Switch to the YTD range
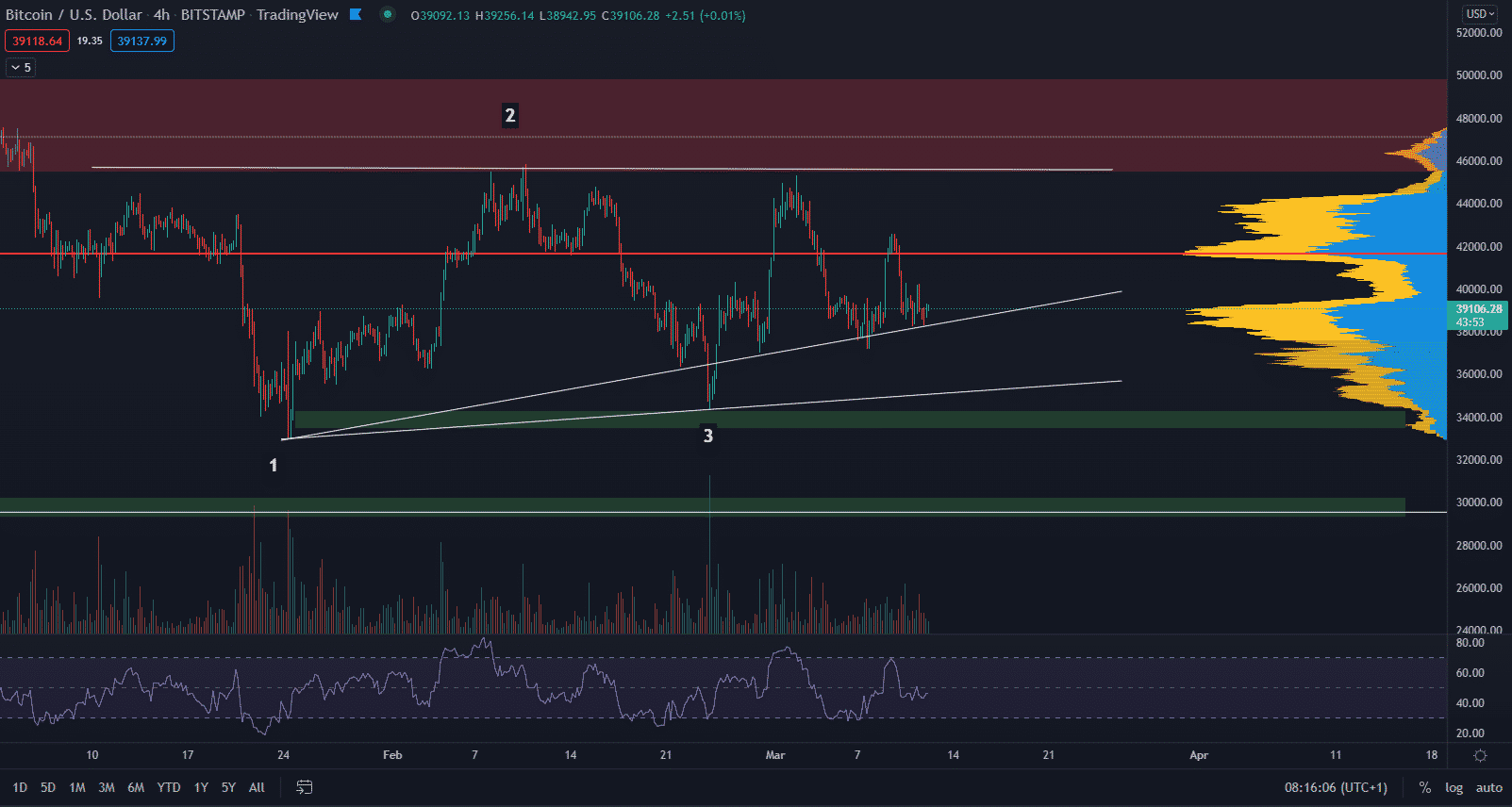 pos(169,787)
